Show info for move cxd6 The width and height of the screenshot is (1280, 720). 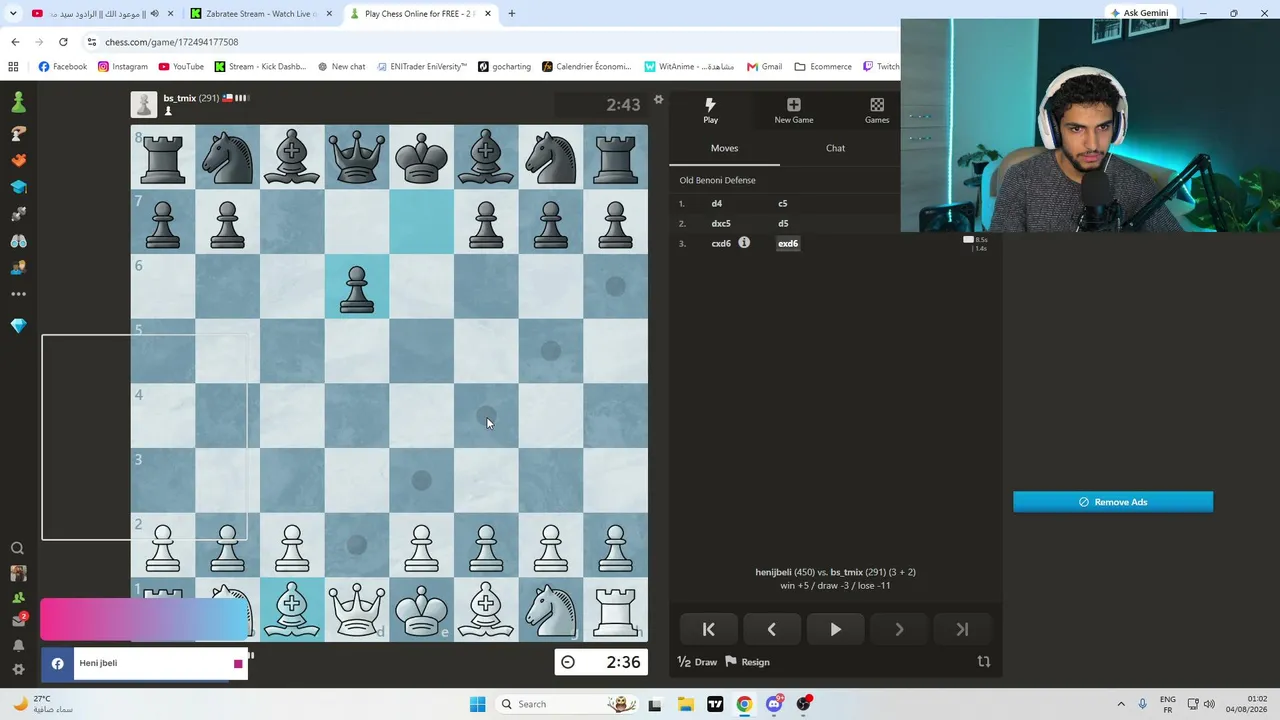pos(744,243)
